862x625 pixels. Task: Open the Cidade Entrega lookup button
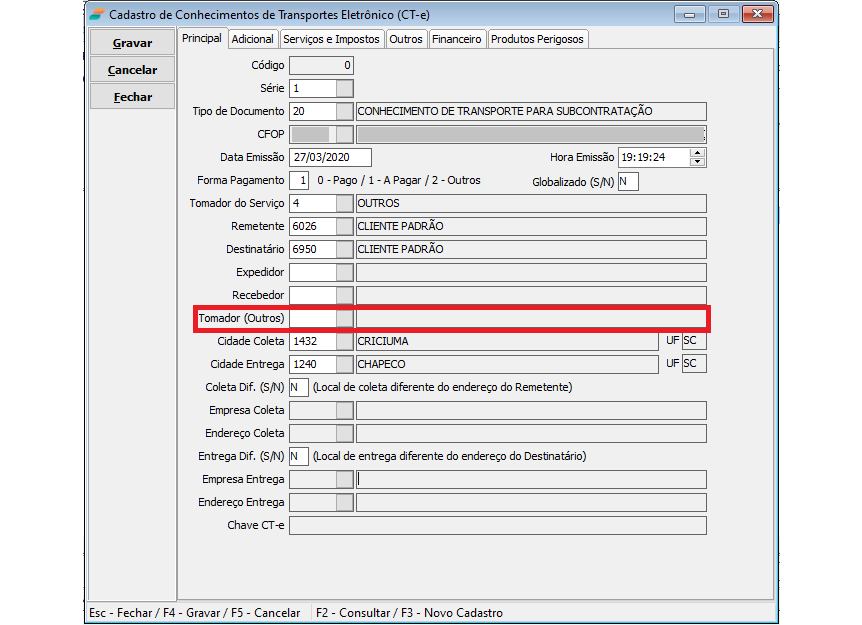click(x=344, y=364)
